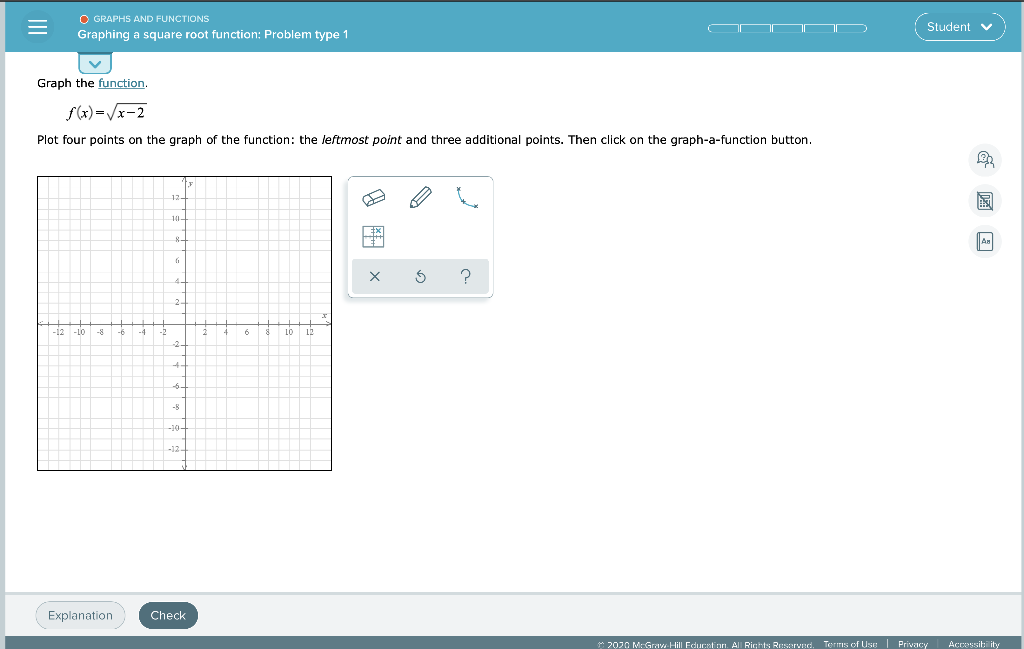Select the Pencil point-plotting tool

(x=420, y=196)
